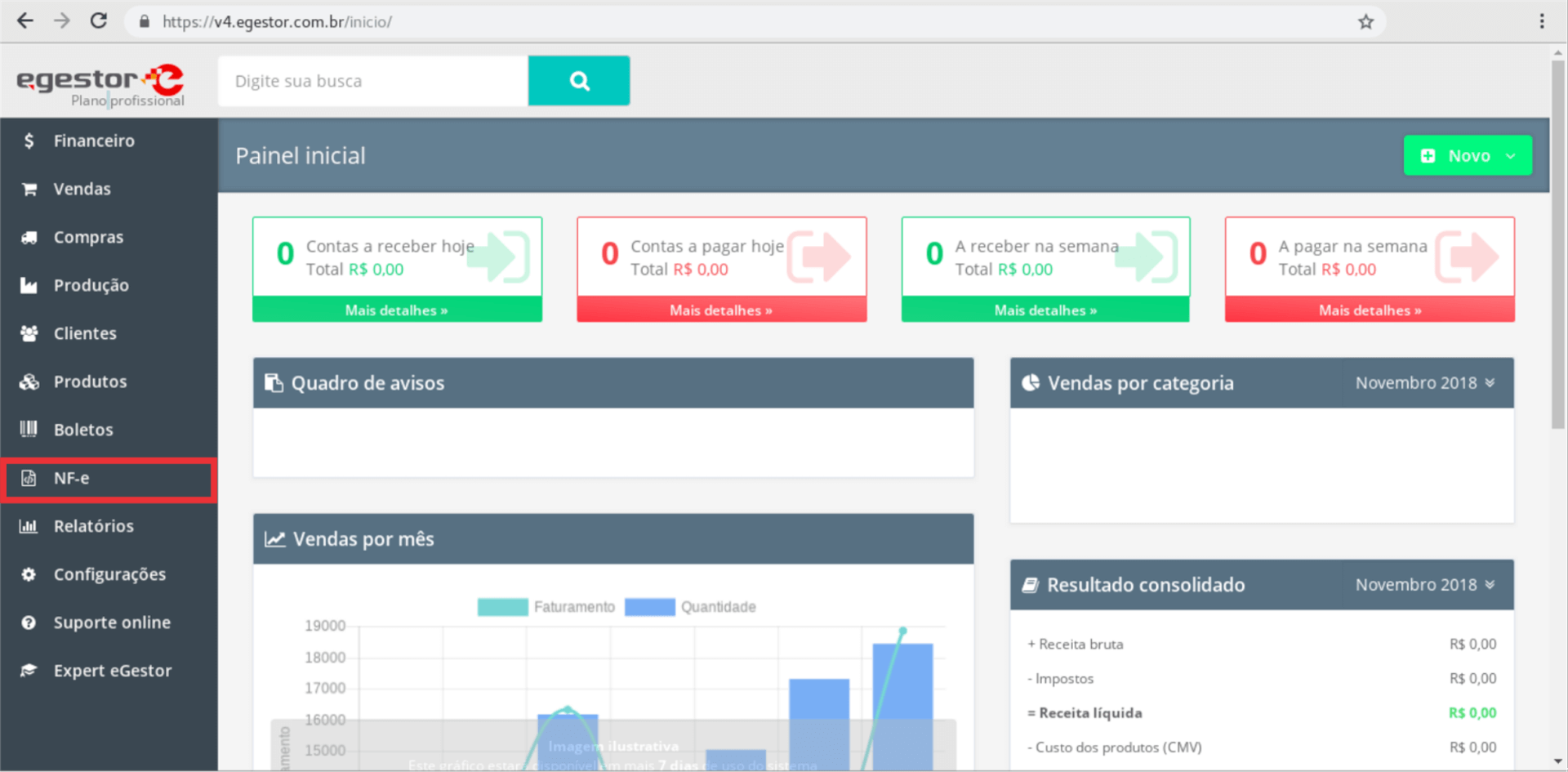
Task: Click the Digite sua busca search field
Action: pos(373,81)
